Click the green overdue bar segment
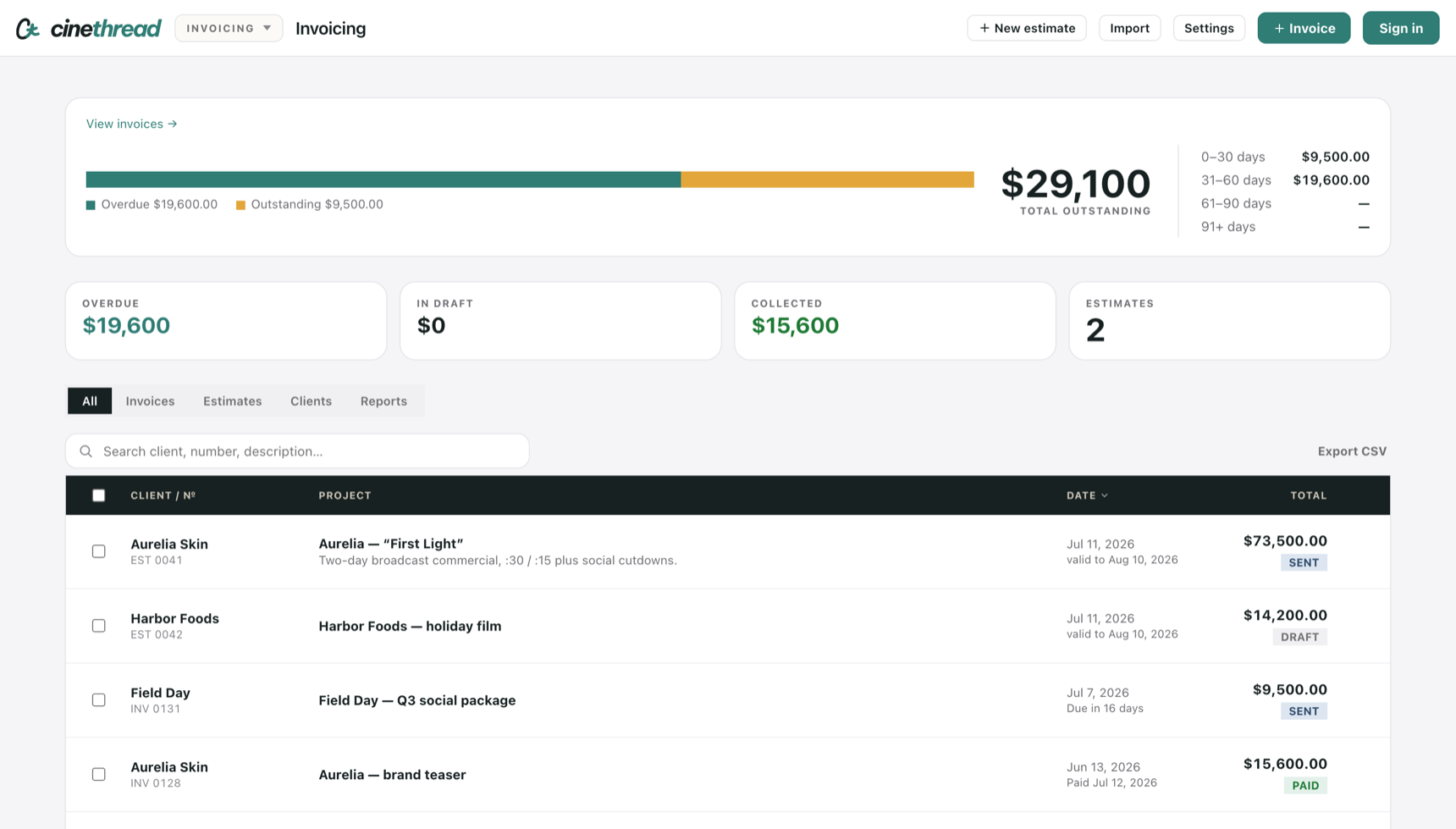This screenshot has height=829, width=1456. click(383, 180)
